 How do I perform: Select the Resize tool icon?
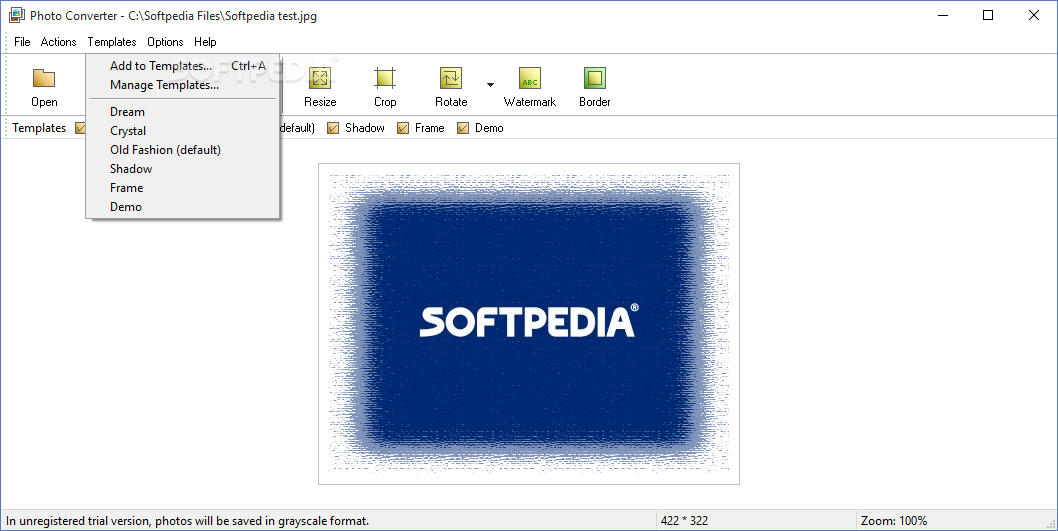[320, 78]
